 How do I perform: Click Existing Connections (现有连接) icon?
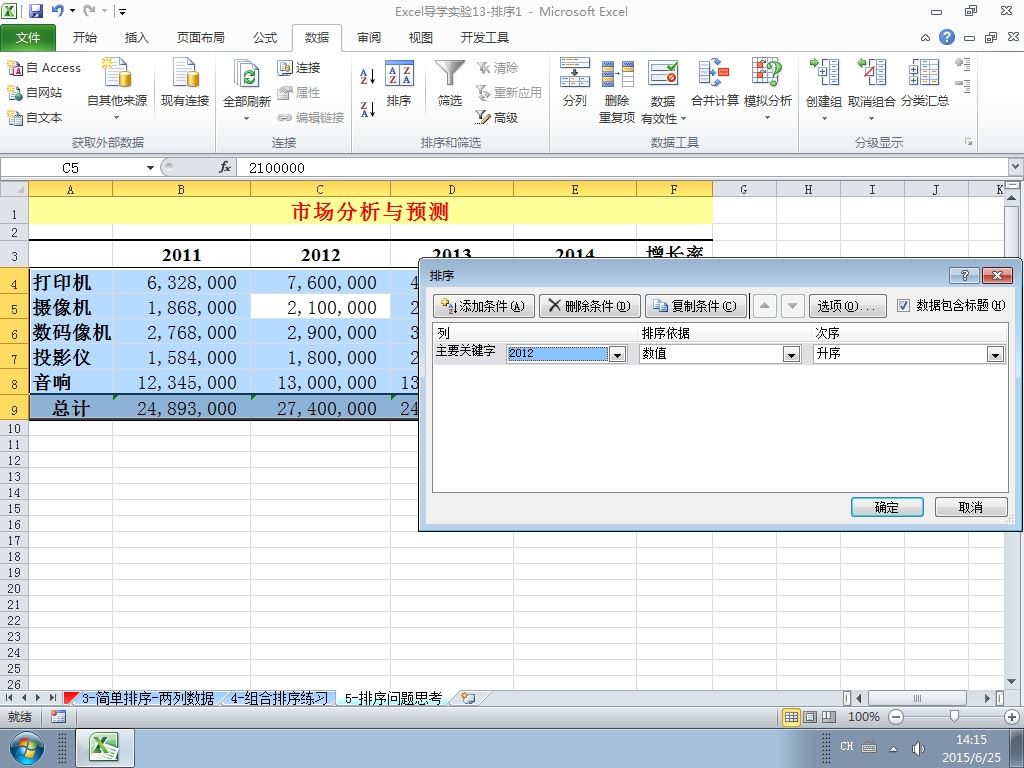[x=185, y=82]
